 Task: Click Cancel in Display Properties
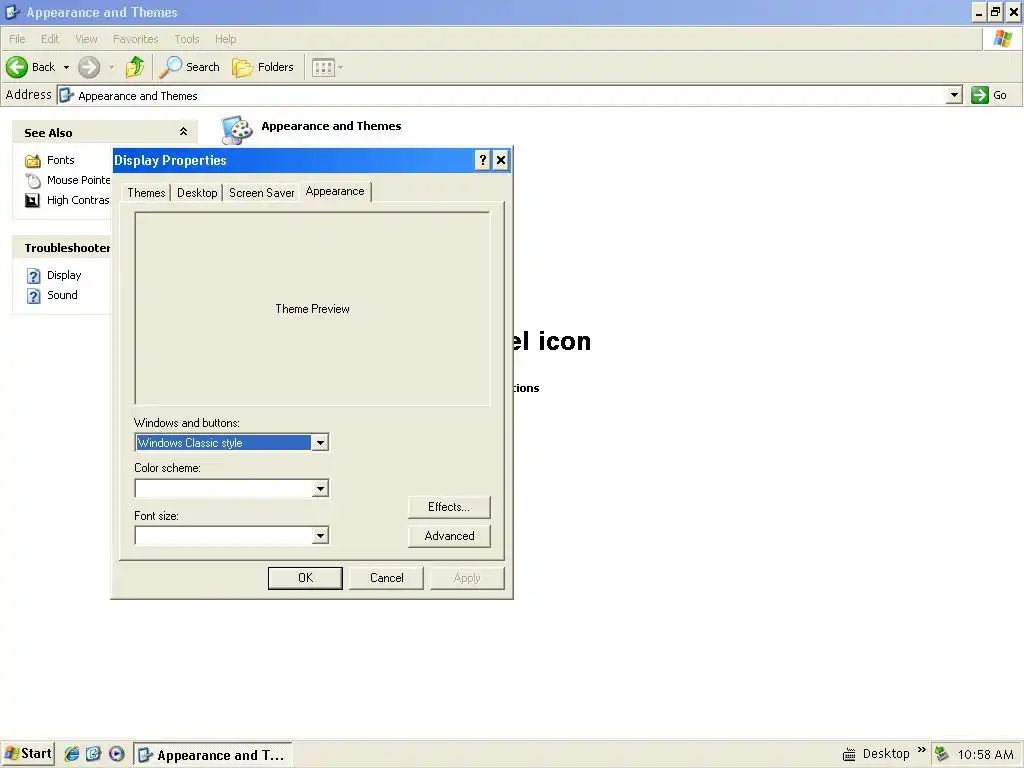pyautogui.click(x=387, y=578)
